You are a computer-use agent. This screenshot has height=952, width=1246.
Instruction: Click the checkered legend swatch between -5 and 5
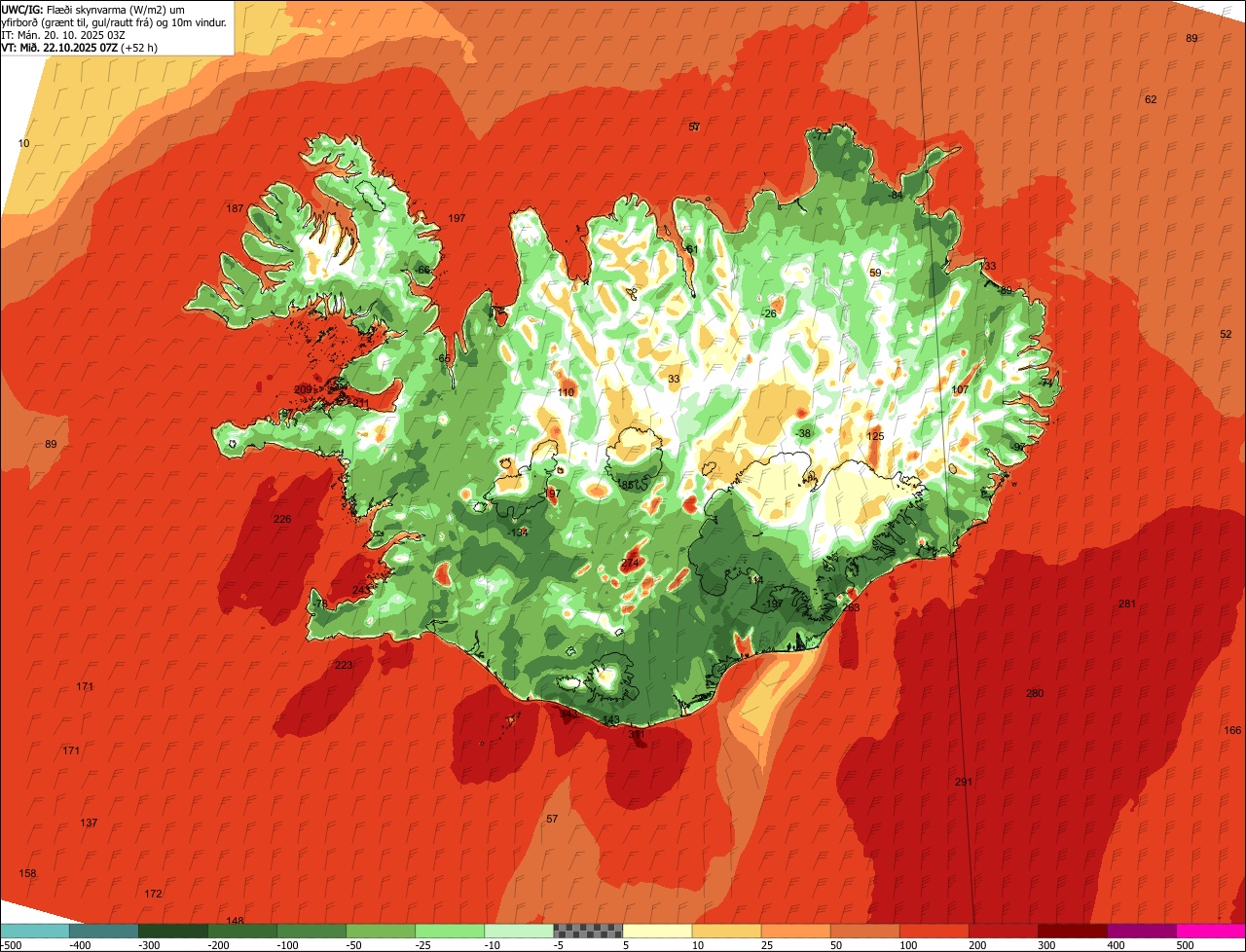click(x=588, y=931)
